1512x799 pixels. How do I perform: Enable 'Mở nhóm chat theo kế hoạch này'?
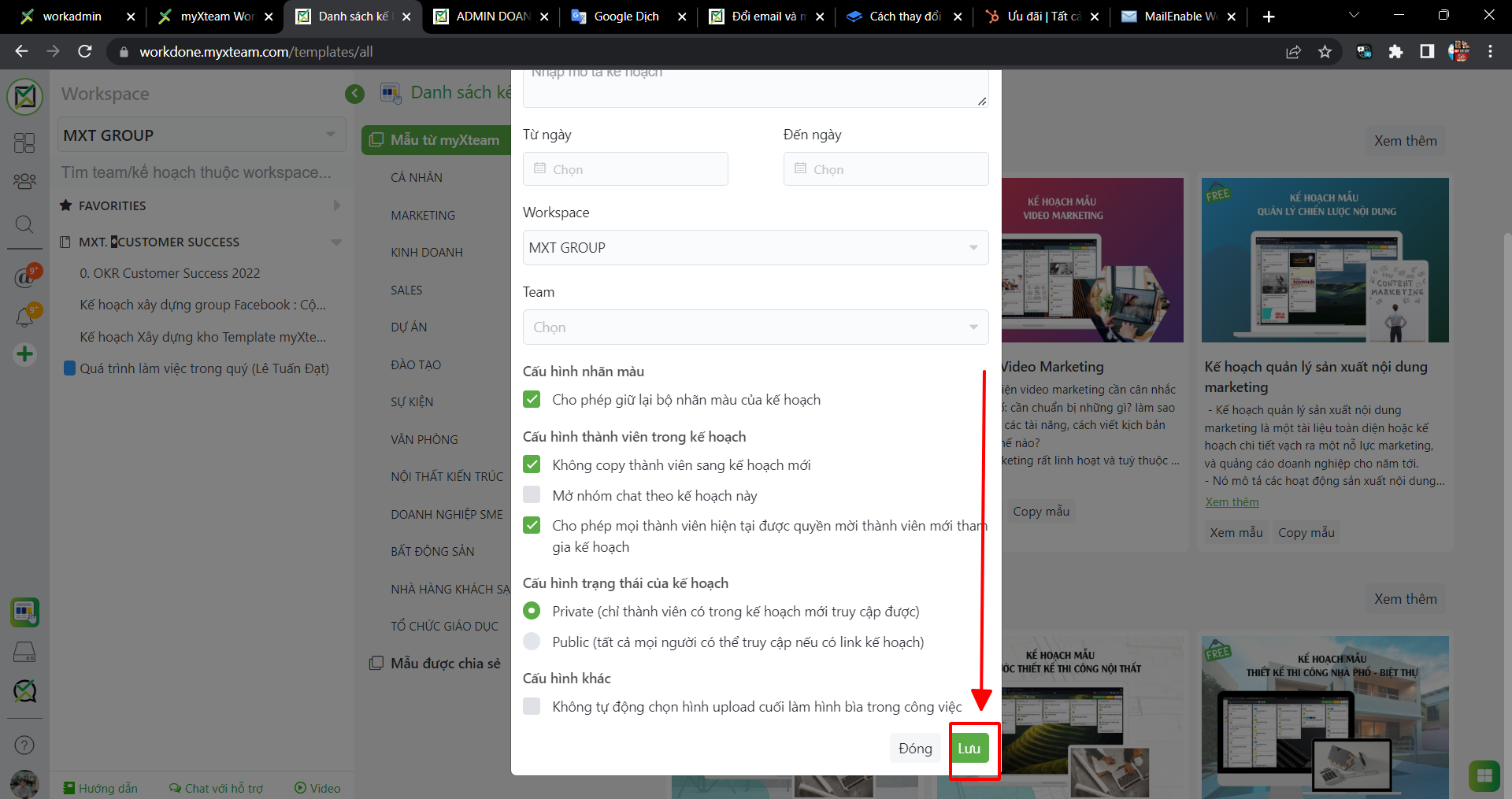pos(532,495)
